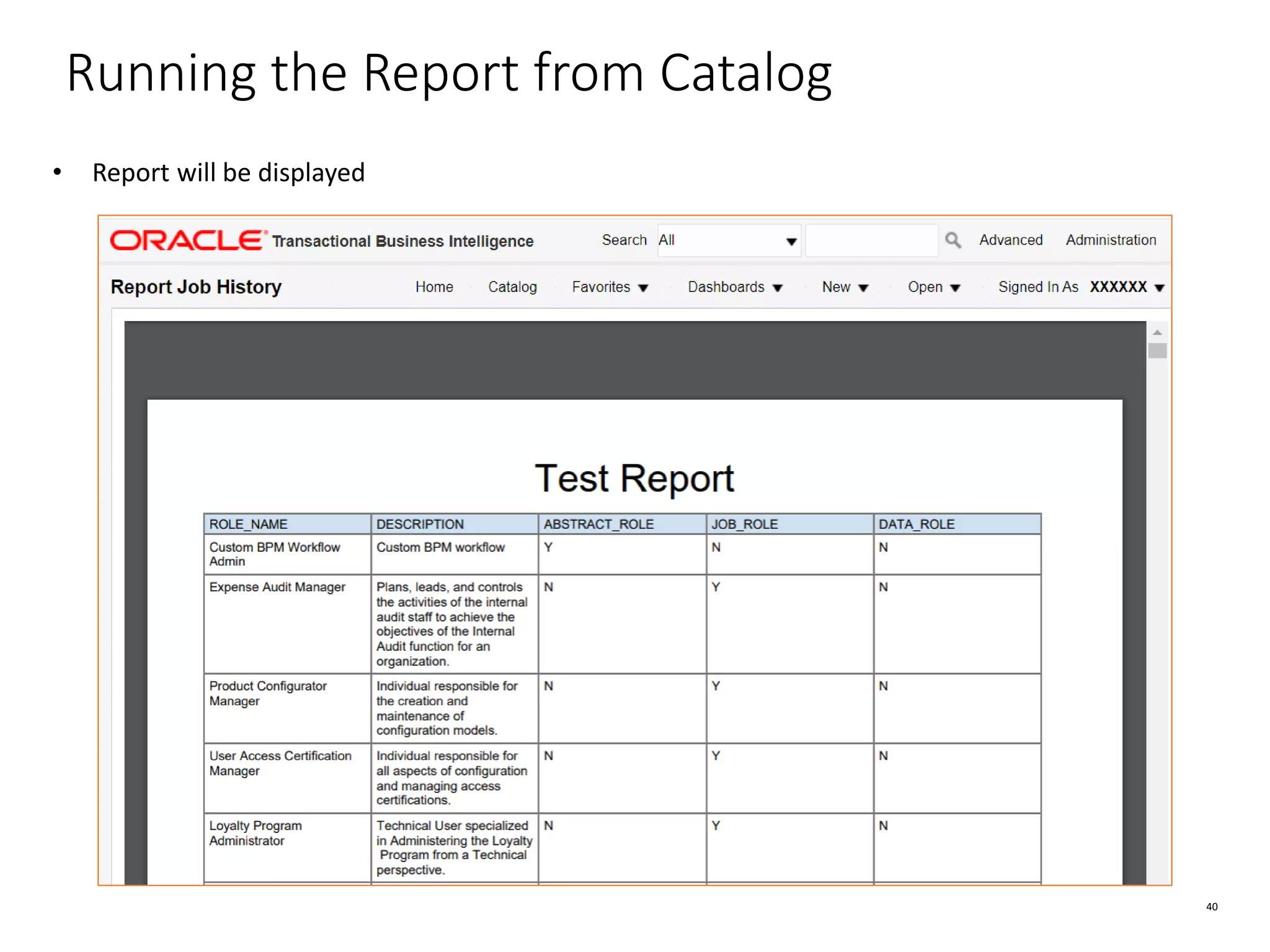Go to the Home link
Image resolution: width=1270 pixels, height=952 pixels.
[x=434, y=287]
